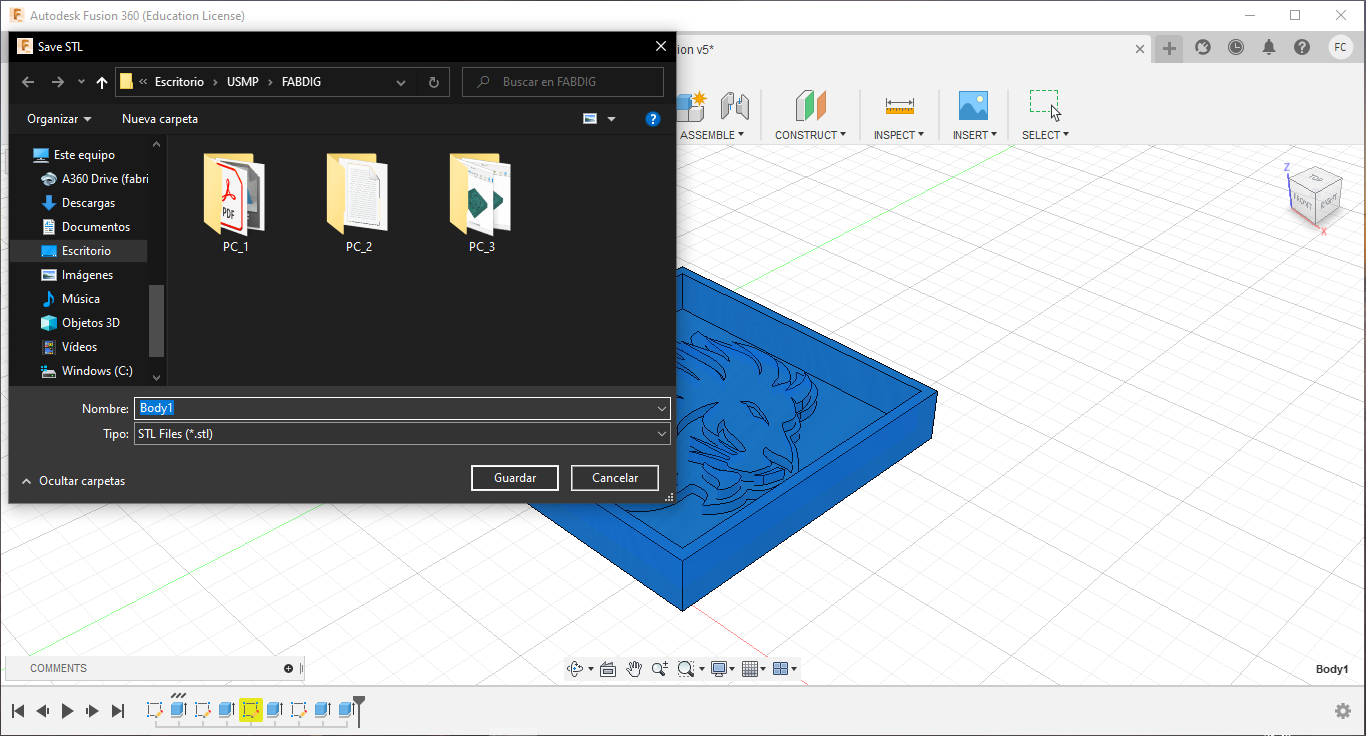Open the Extensions icon in Fusion's top bar
1366x736 pixels.
[x=1203, y=47]
